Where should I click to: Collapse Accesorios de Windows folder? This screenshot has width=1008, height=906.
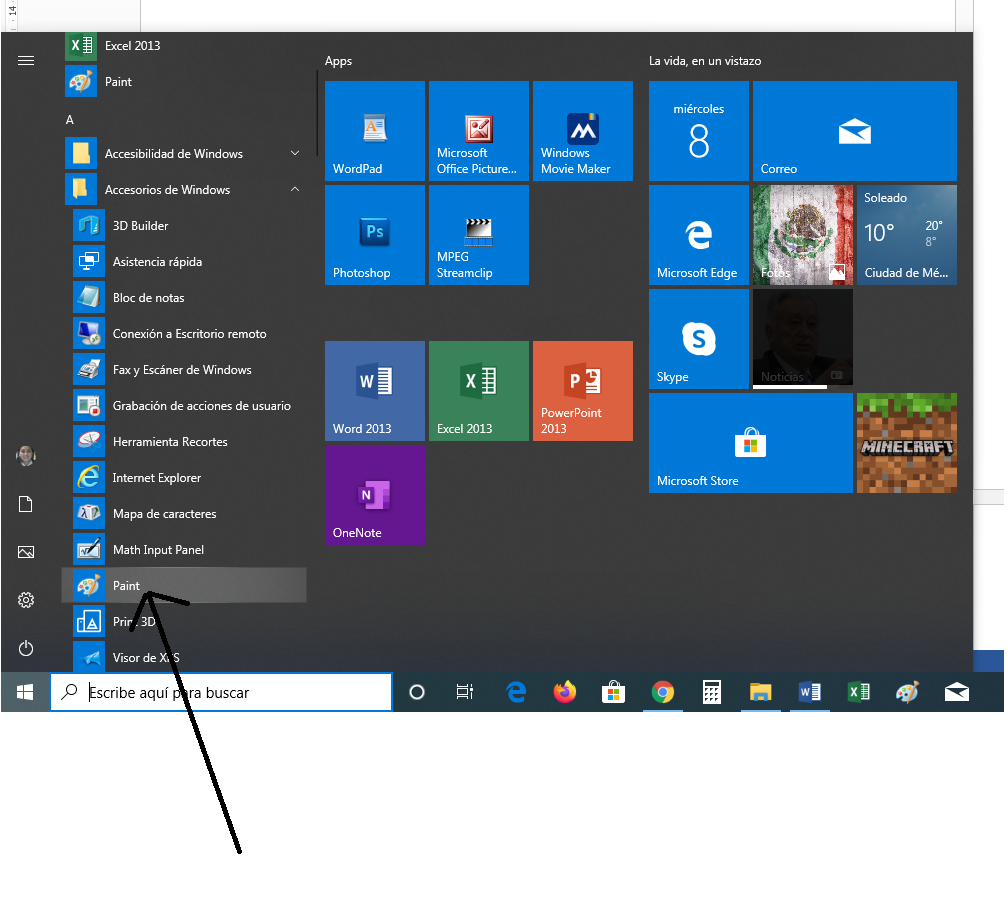click(184, 190)
